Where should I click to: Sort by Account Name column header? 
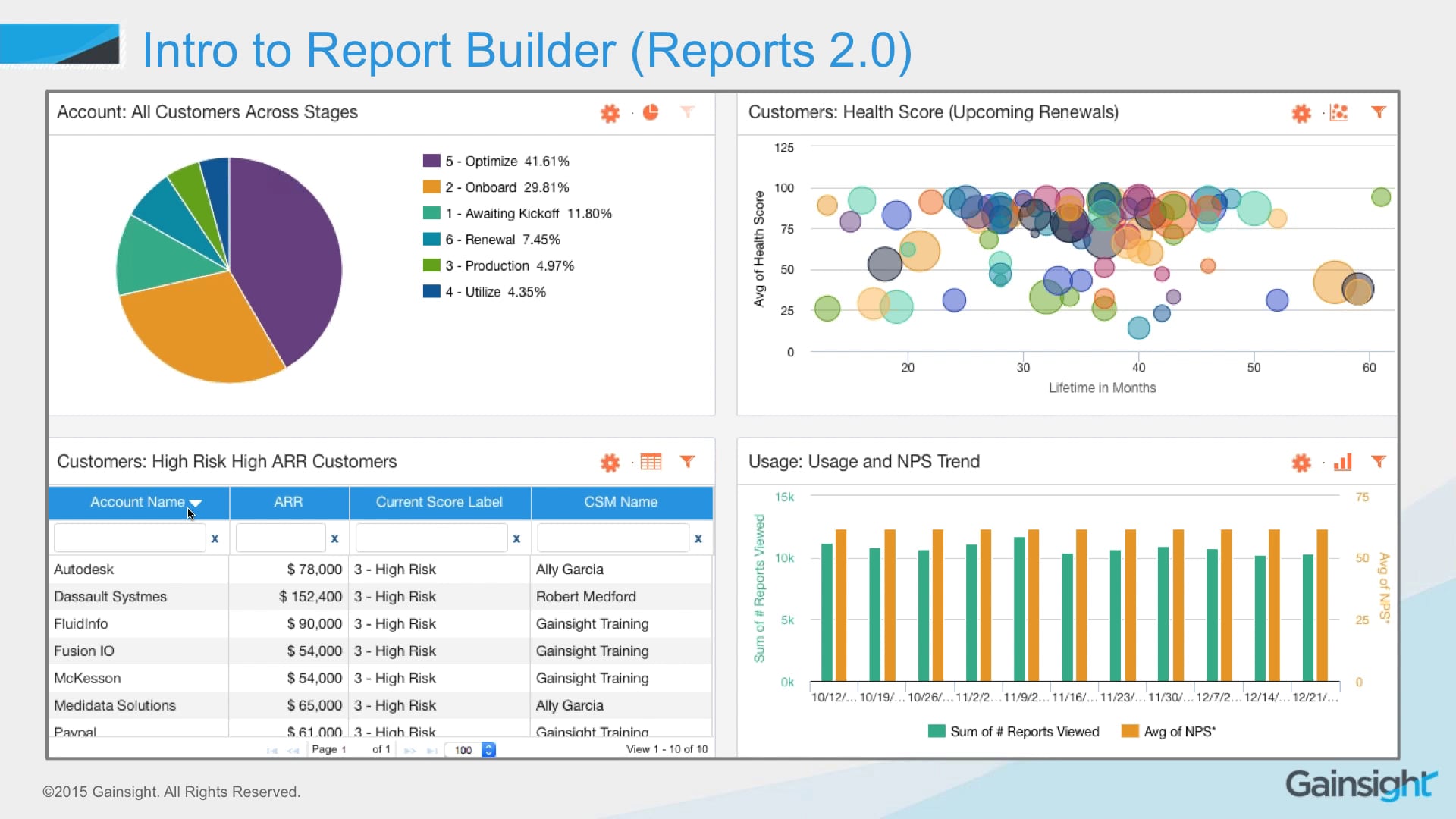[139, 502]
